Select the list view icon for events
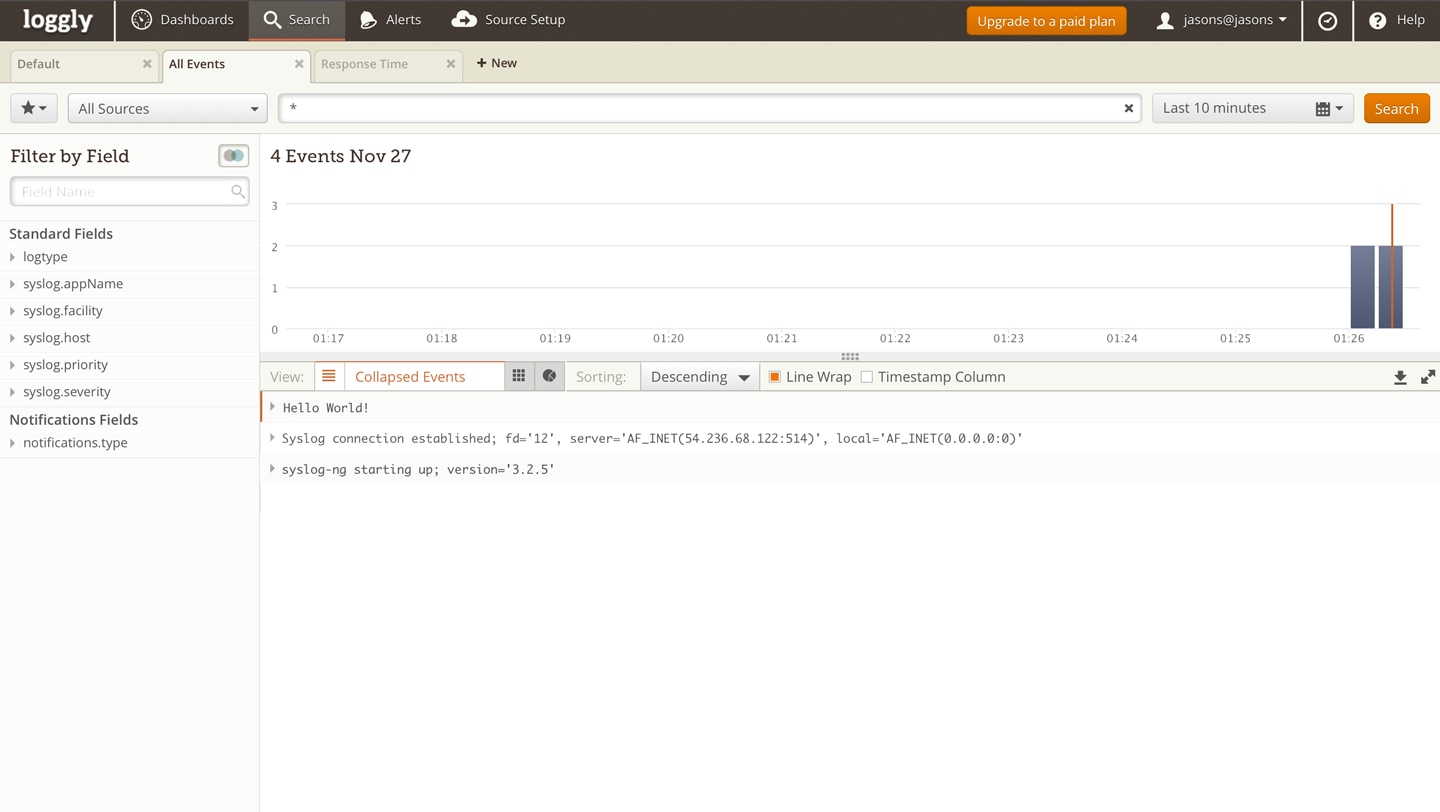The width and height of the screenshot is (1440, 812). pos(328,376)
